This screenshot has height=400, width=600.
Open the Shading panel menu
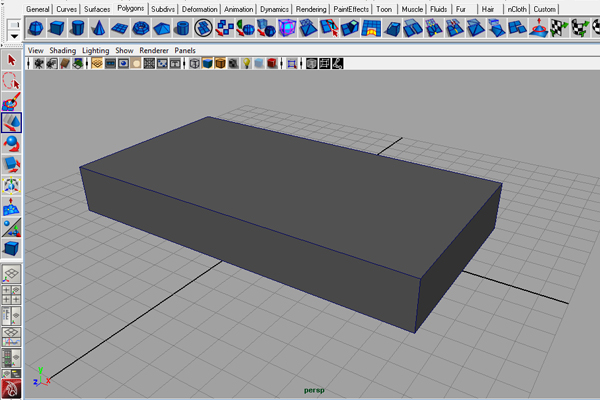(63, 49)
